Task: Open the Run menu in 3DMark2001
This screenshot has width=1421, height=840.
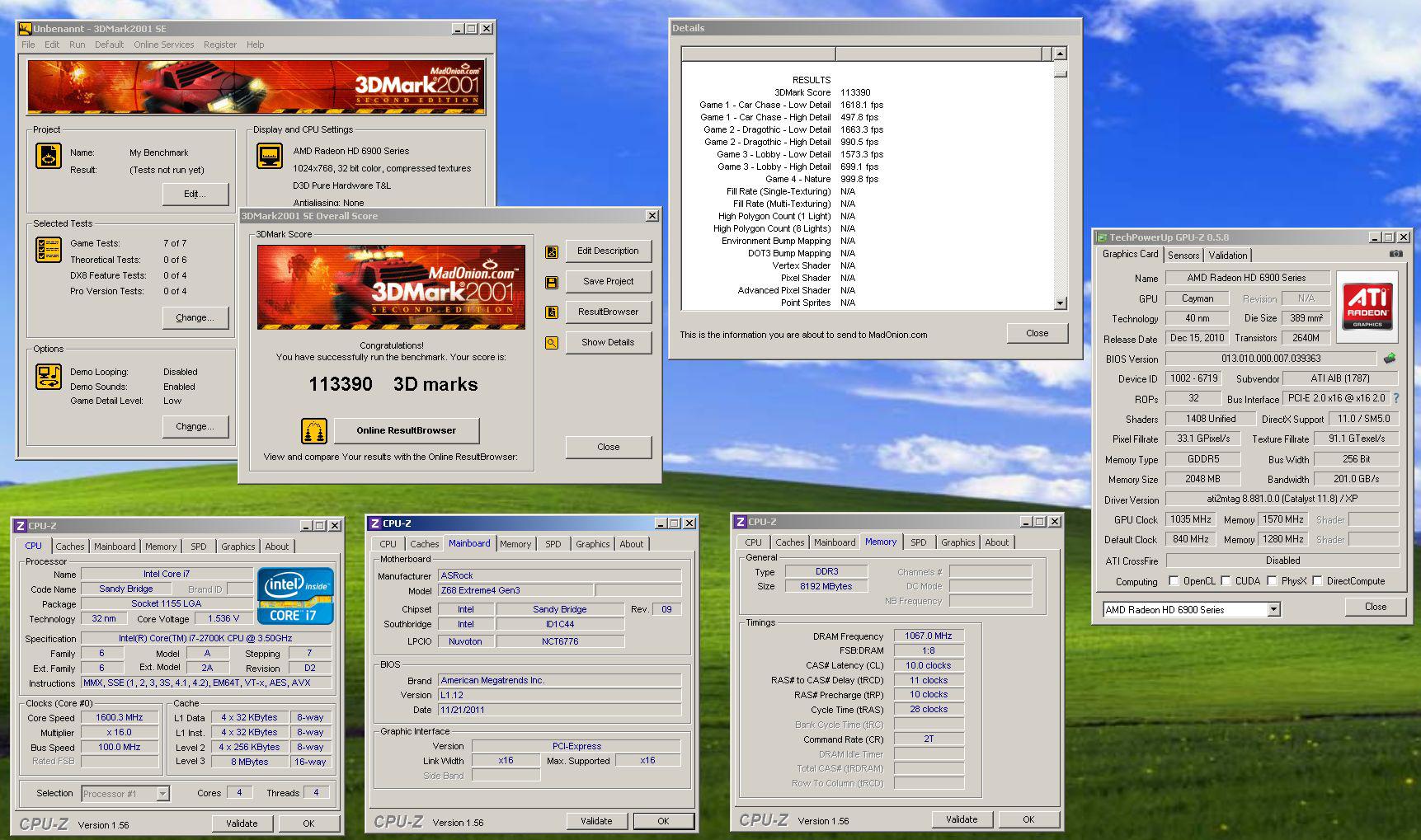Action: click(77, 45)
